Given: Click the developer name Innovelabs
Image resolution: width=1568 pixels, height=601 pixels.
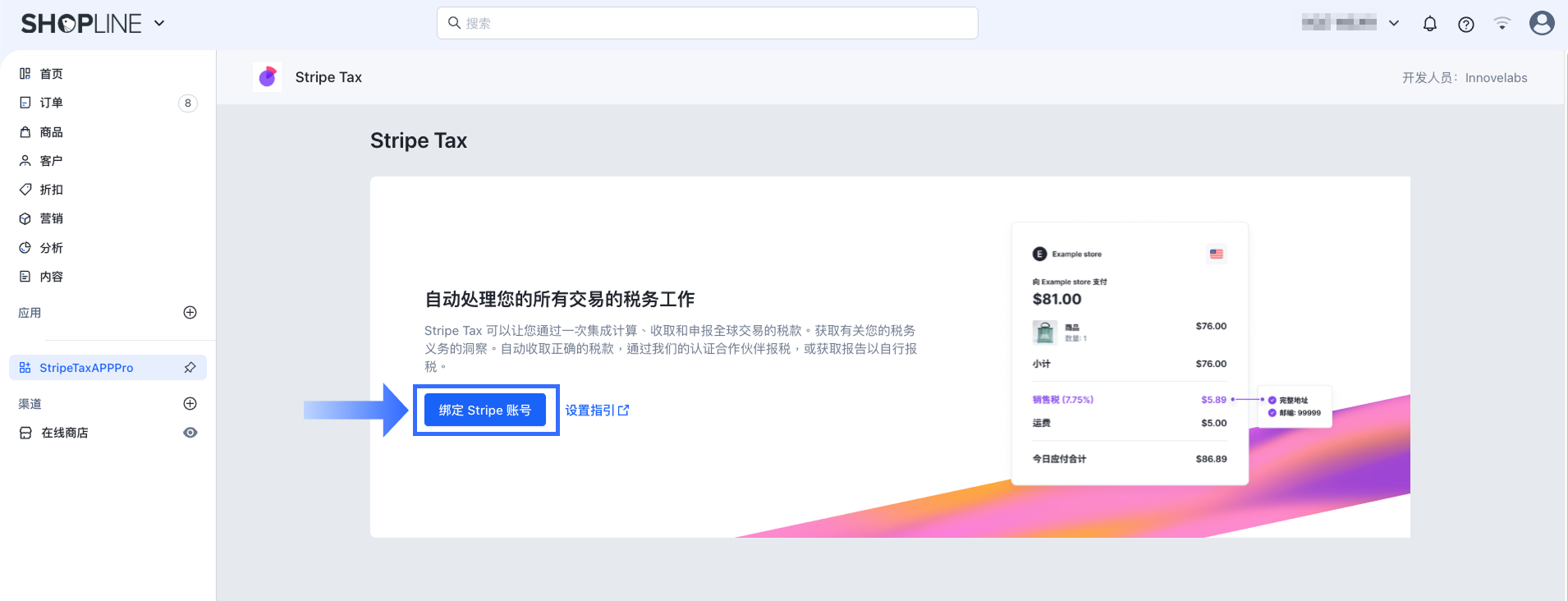Looking at the screenshot, I should coord(1496,78).
